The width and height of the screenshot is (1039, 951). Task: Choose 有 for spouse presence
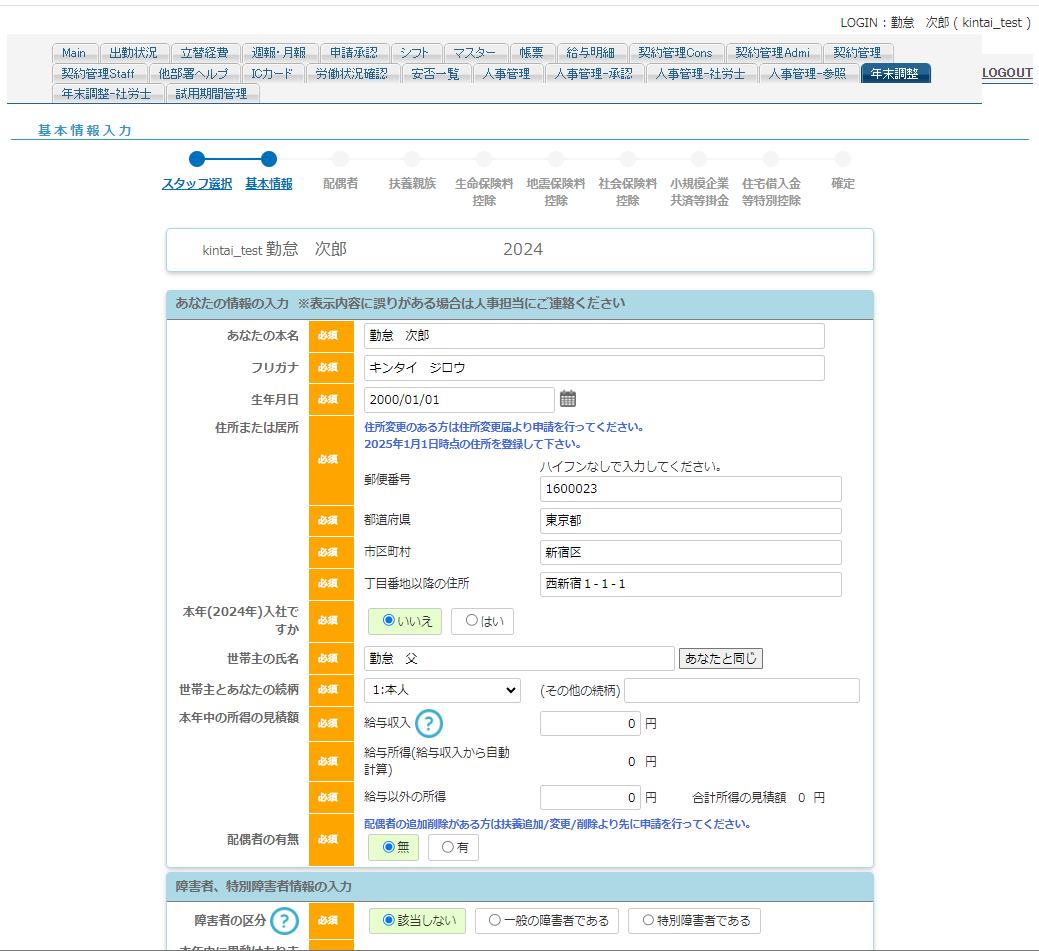[453, 847]
